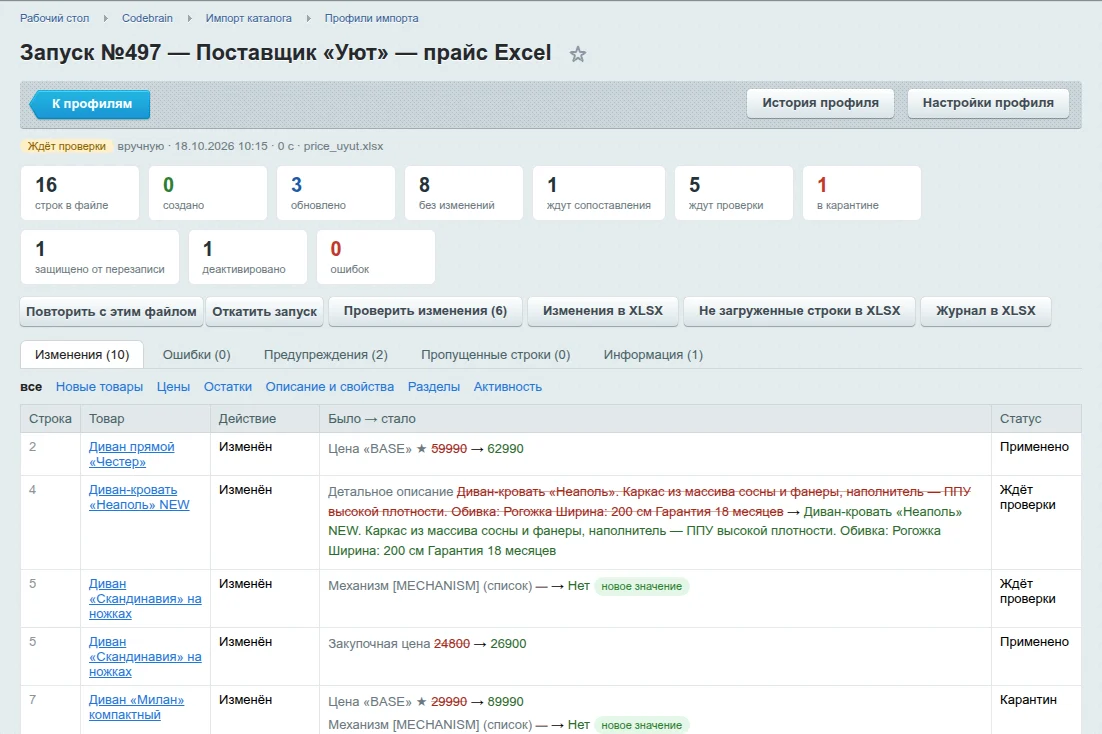The width and height of the screenshot is (1102, 734).
Task: Click the «1 ждут сопоставления» counter
Action: pyautogui.click(x=599, y=193)
